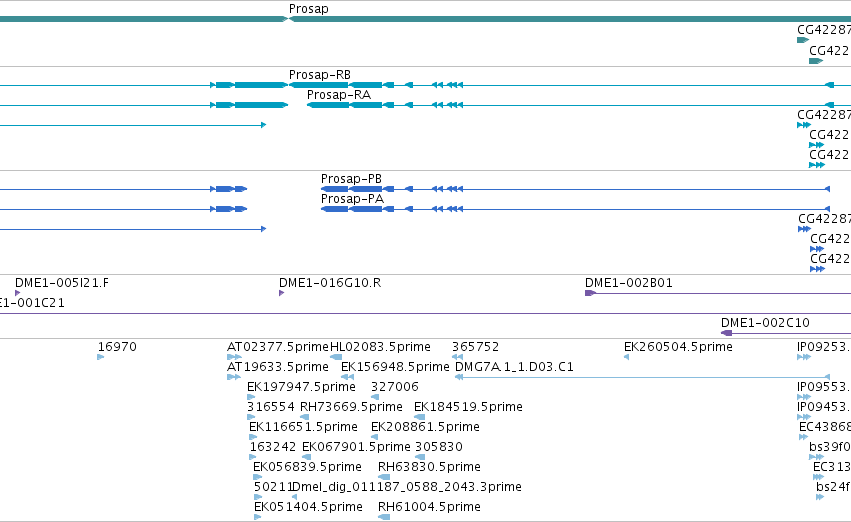Viewport: 851px width, 522px height.
Task: Select the 316554 feature label
Action: (x=271, y=406)
